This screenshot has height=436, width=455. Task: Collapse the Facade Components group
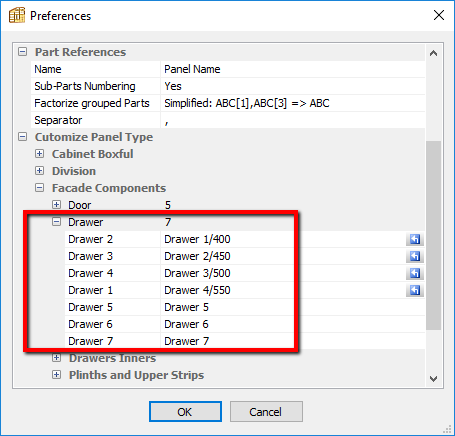(x=39, y=188)
